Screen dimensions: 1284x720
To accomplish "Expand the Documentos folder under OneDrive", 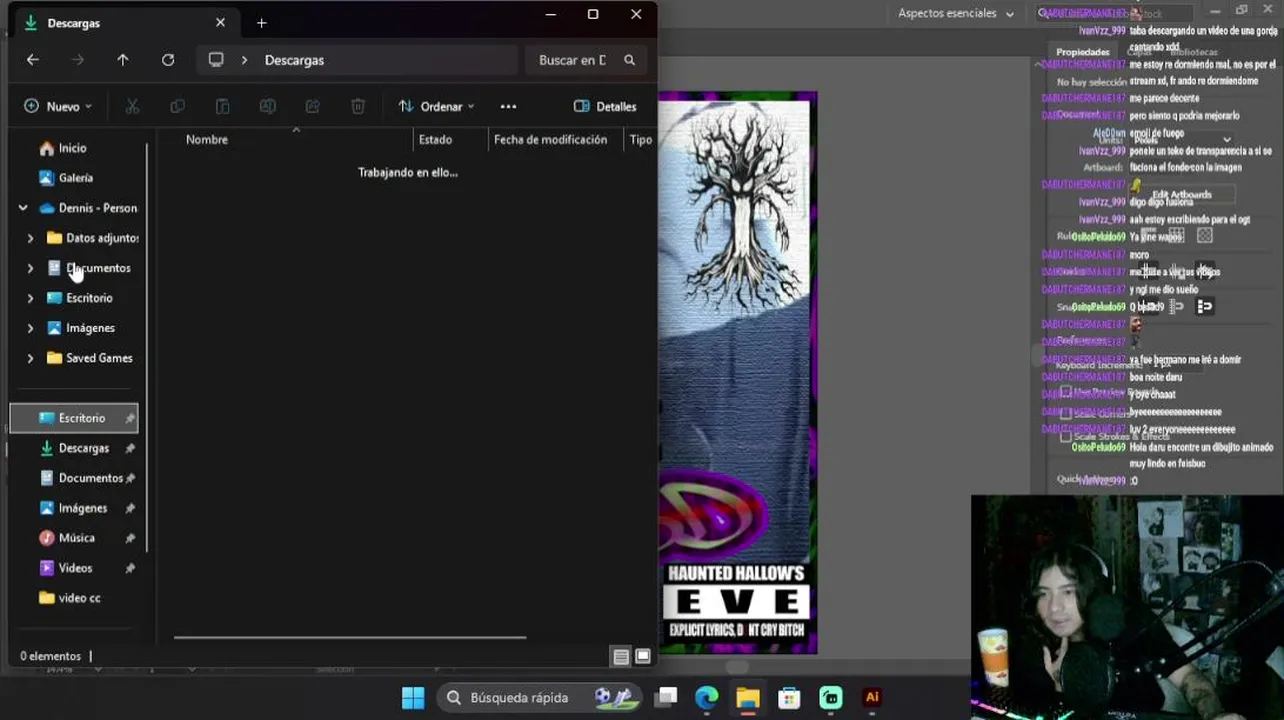I will pyautogui.click(x=30, y=268).
